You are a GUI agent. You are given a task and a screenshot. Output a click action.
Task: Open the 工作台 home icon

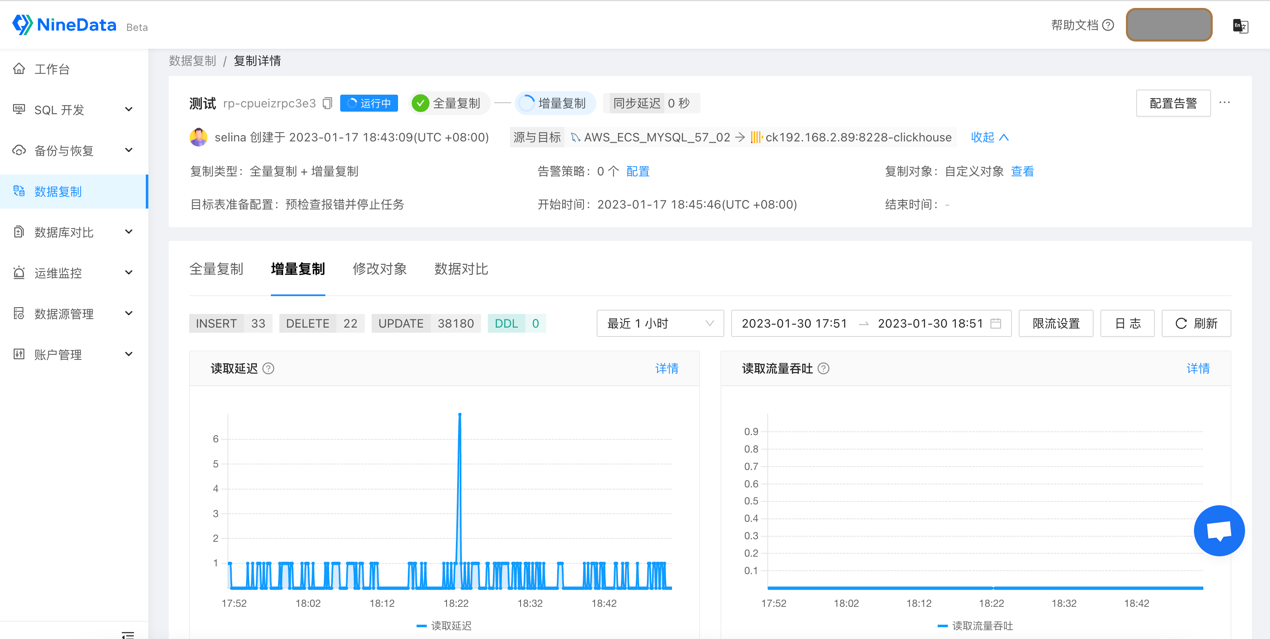pos(19,69)
